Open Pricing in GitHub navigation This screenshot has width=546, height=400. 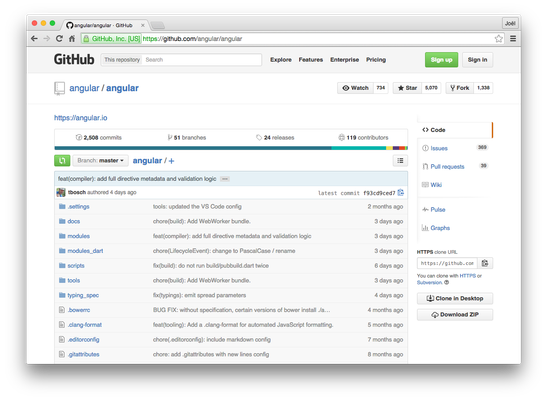[x=376, y=60]
